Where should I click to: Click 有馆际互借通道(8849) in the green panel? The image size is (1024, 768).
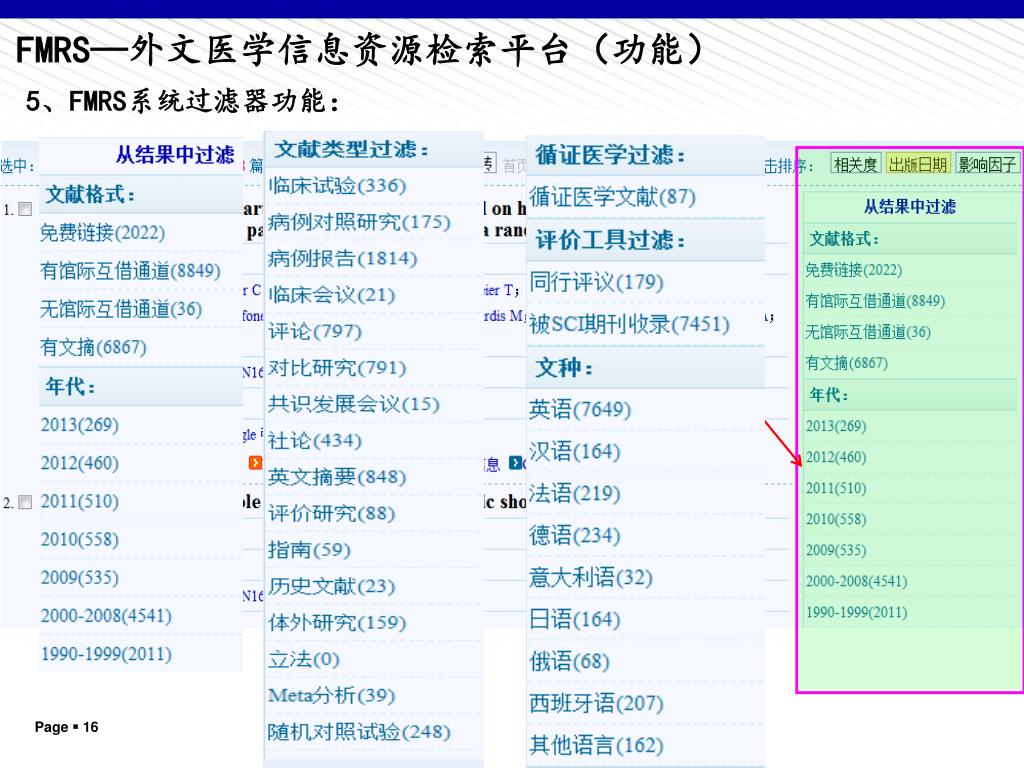tap(875, 301)
